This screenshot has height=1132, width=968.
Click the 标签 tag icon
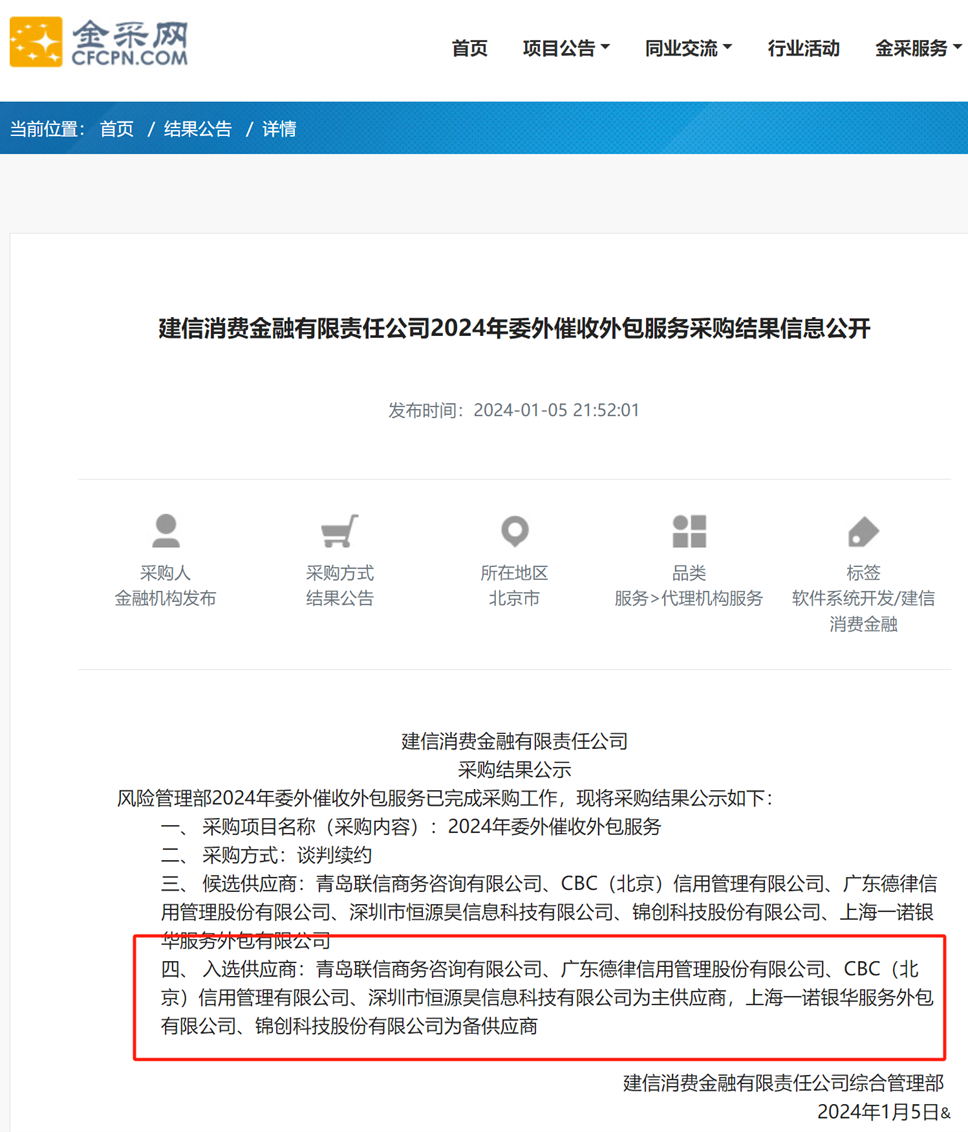click(863, 532)
